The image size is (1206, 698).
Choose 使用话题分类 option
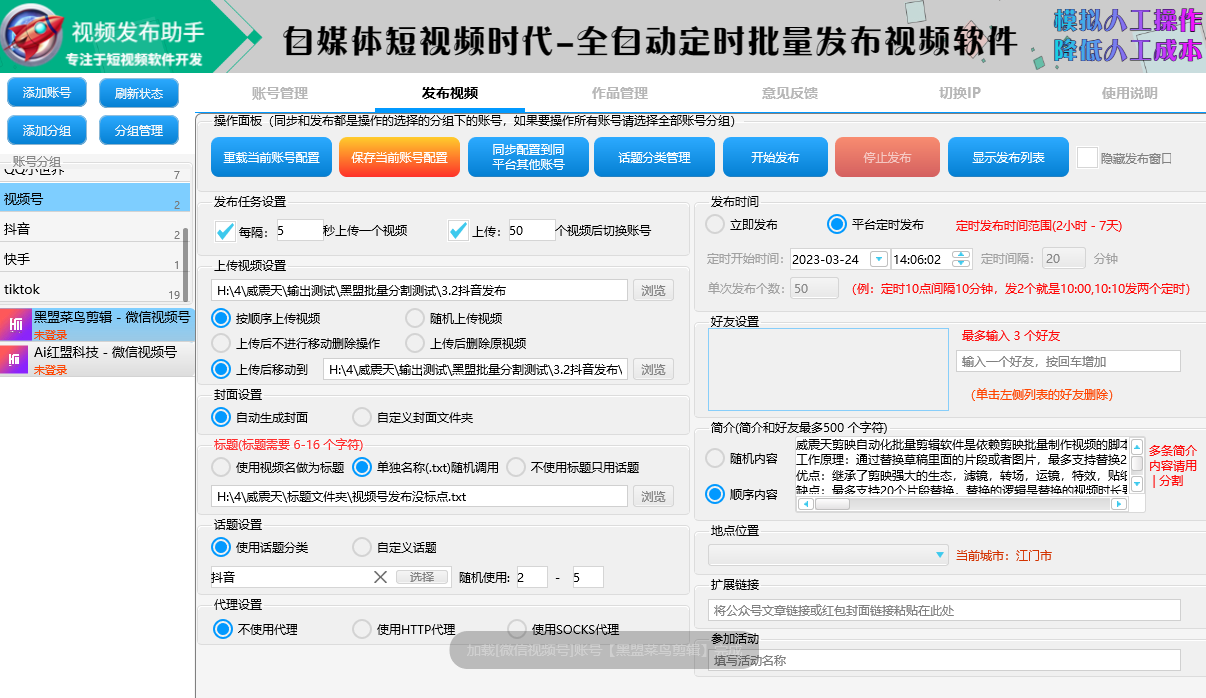click(221, 547)
